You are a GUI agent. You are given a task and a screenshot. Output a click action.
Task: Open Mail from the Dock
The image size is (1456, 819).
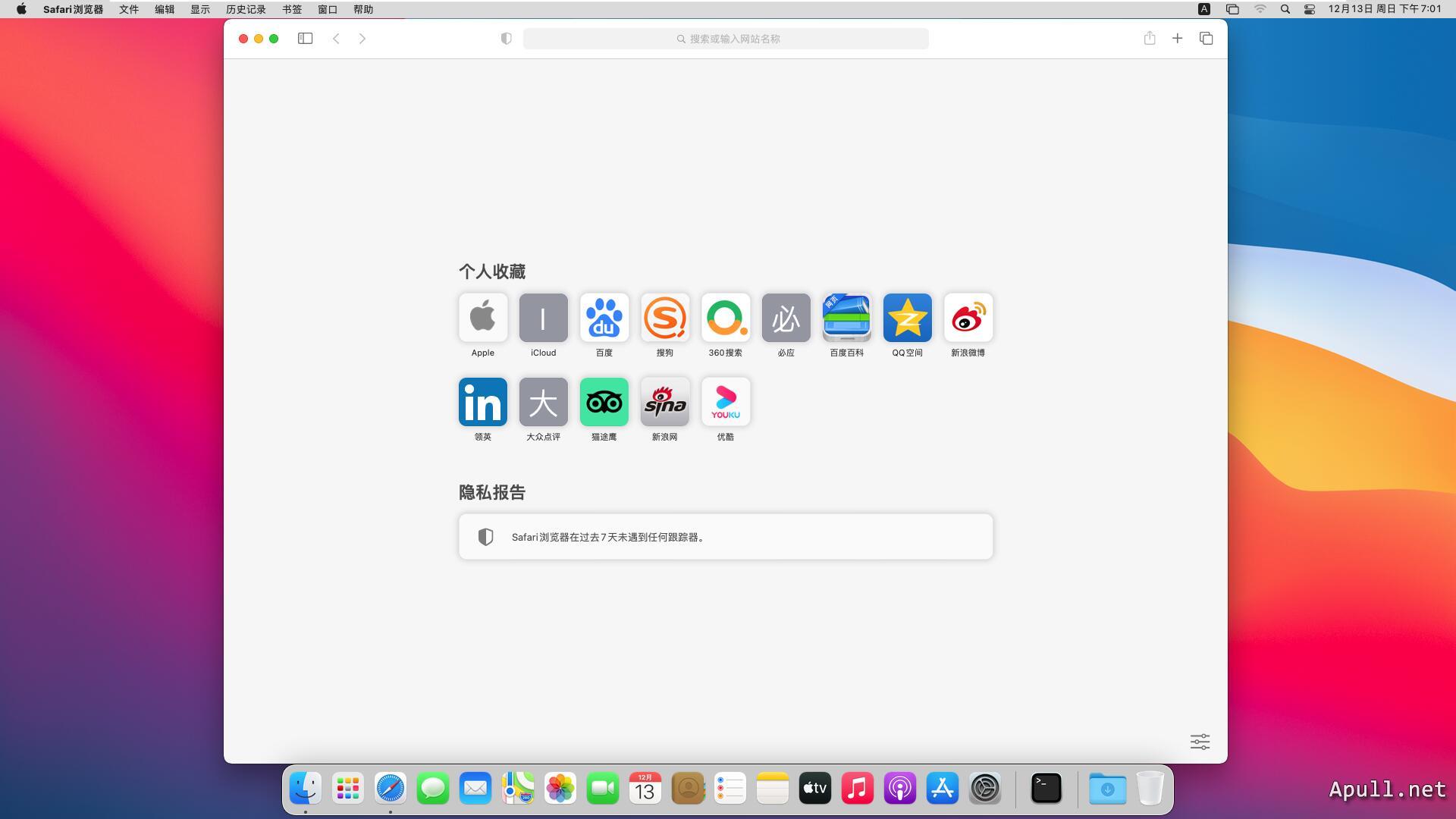[475, 789]
